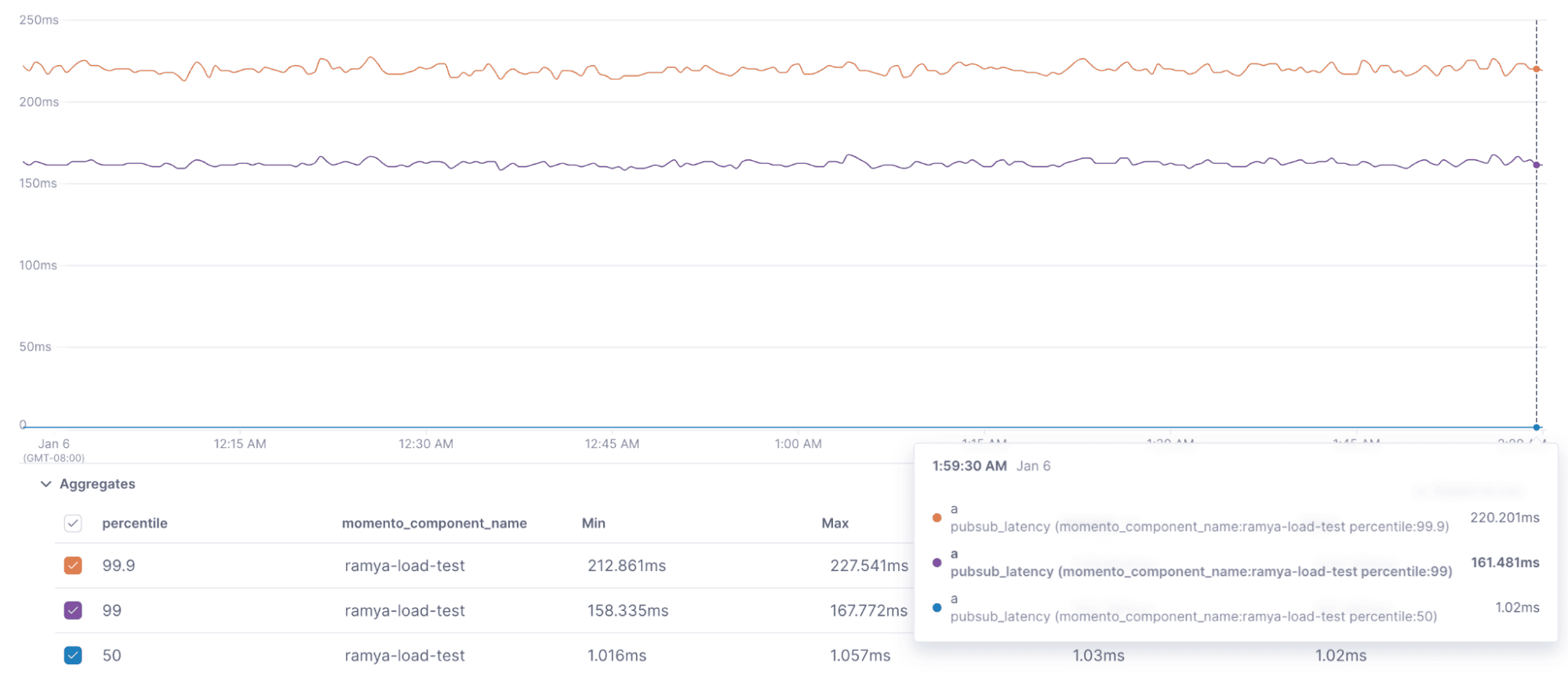
Task: Sort by the percentile column header
Action: click(135, 523)
